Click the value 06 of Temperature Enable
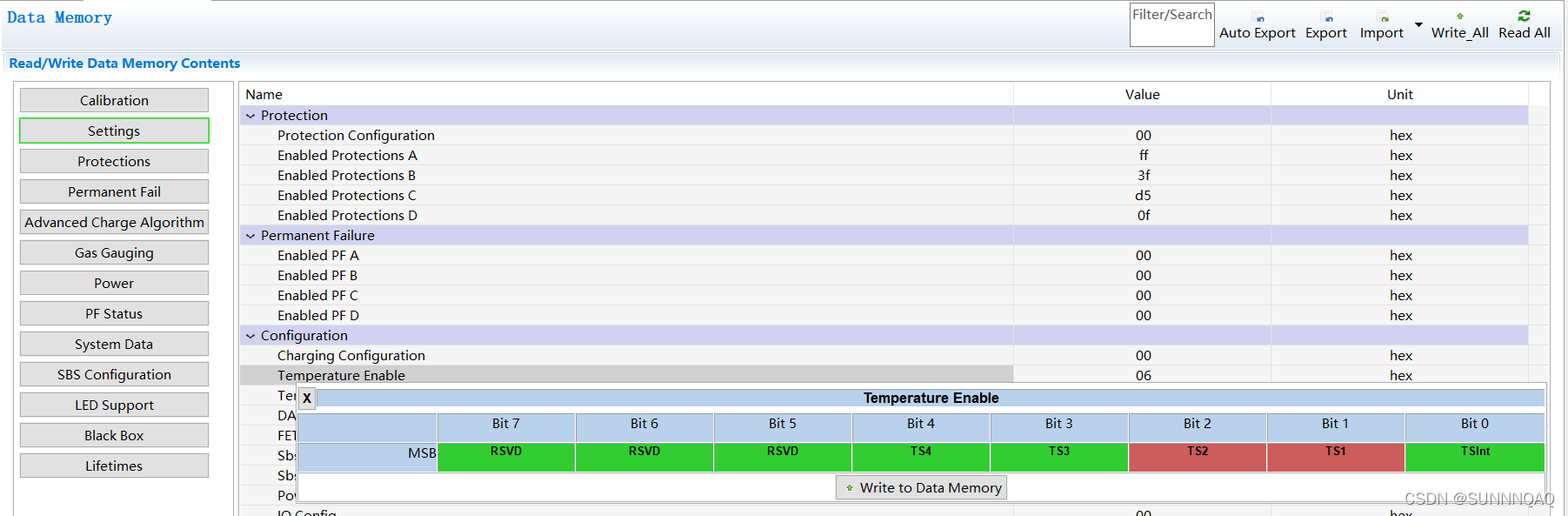1568x516 pixels. click(x=1143, y=375)
